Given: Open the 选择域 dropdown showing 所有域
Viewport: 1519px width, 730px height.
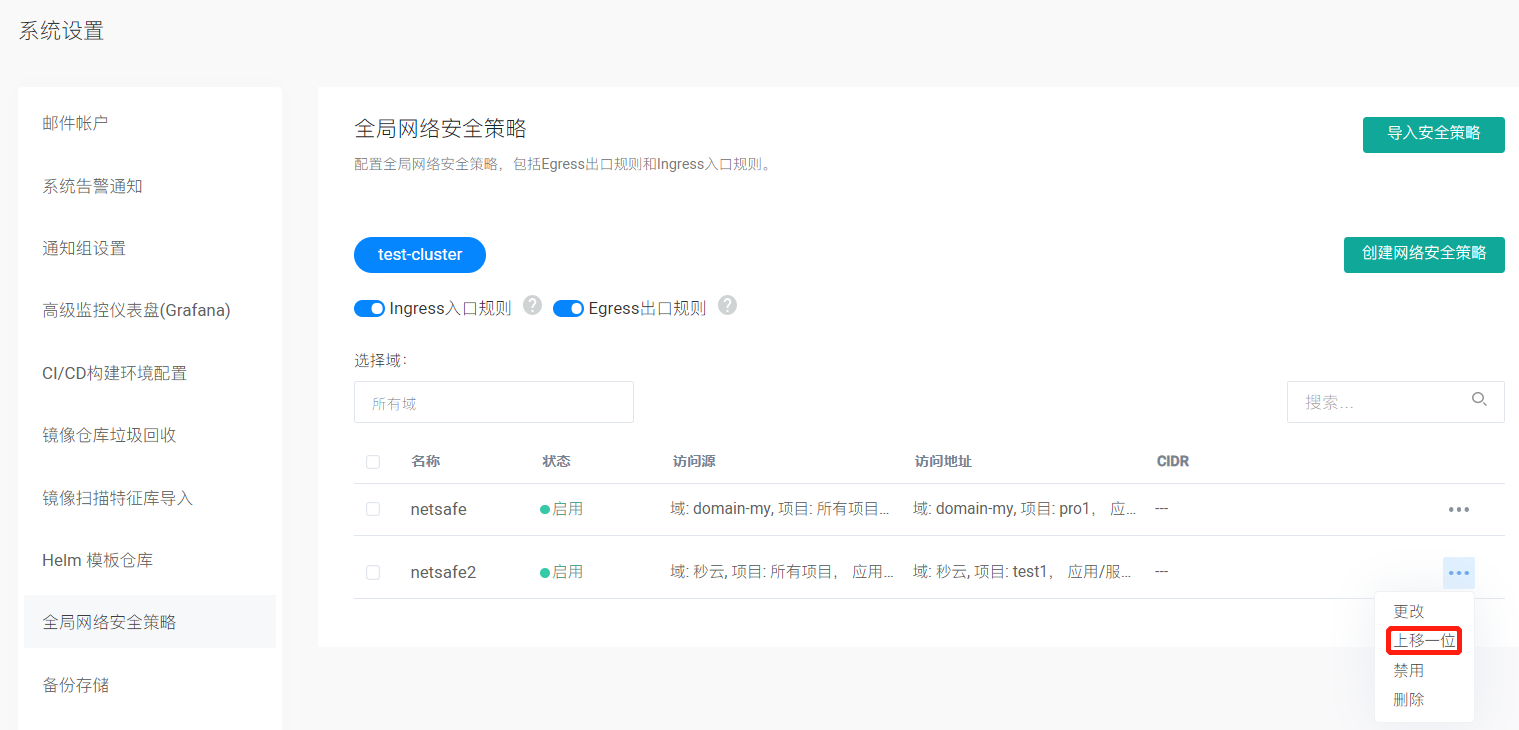Looking at the screenshot, I should coord(493,403).
